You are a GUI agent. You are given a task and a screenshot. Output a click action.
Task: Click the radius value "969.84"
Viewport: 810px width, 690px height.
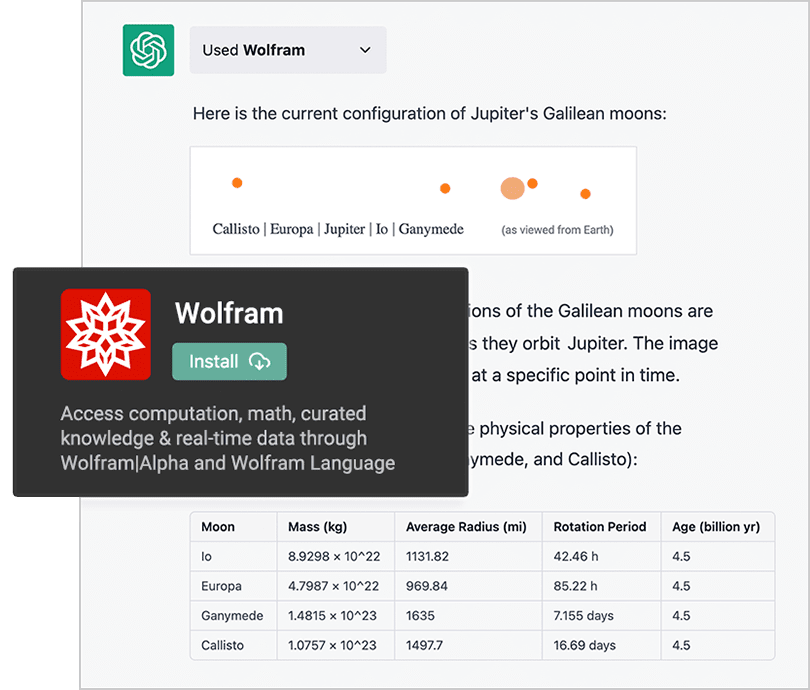[427, 586]
